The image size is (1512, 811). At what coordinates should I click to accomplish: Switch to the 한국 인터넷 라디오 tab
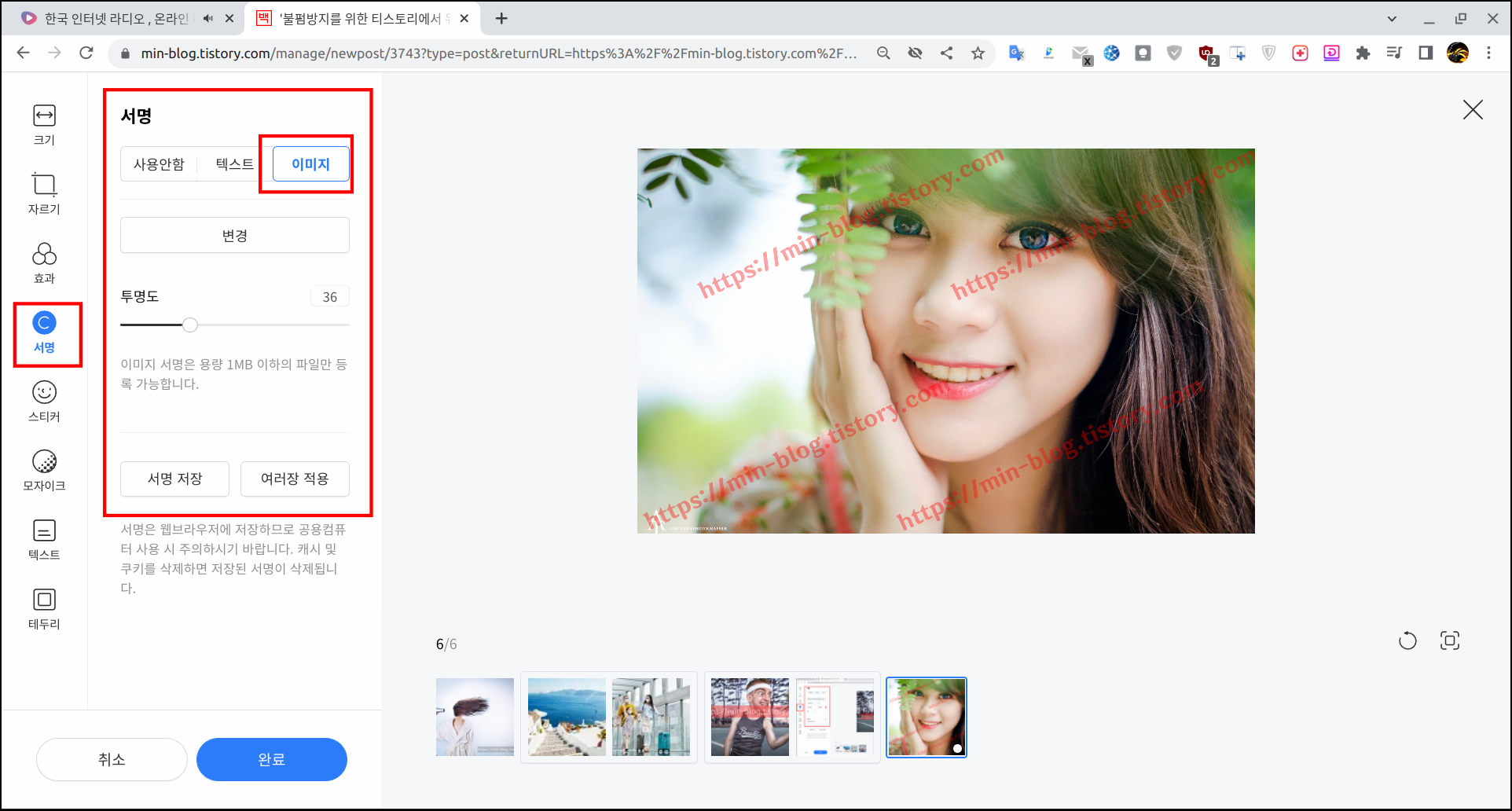coord(116,18)
